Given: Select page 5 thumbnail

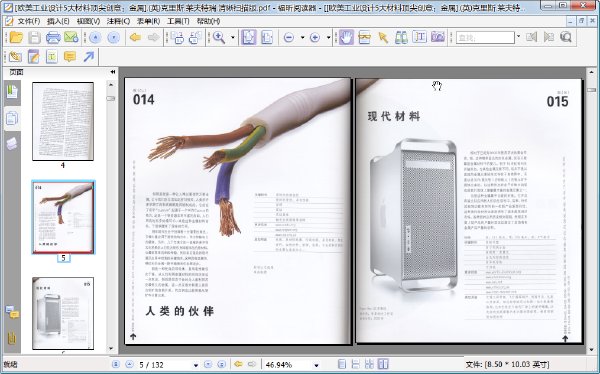Looking at the screenshot, I should pos(63,217).
